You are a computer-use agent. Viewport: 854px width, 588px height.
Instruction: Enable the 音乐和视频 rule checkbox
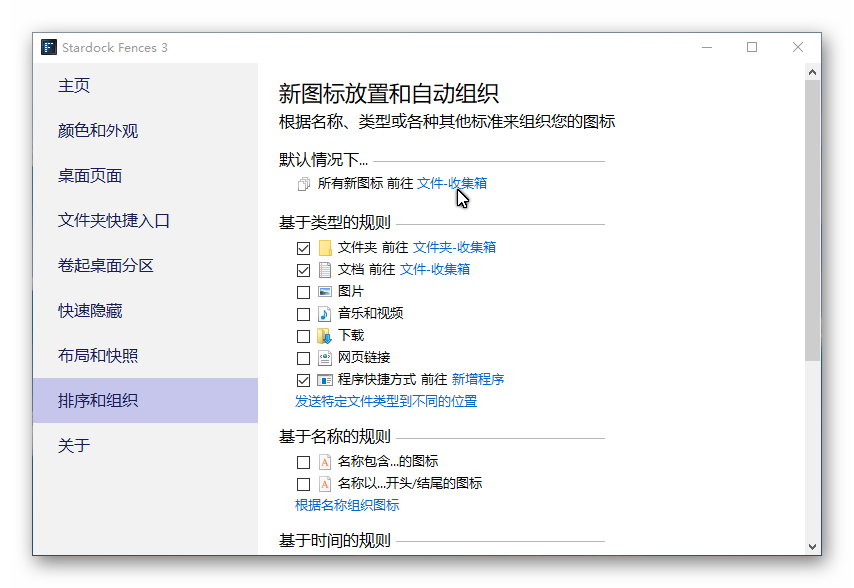[303, 314]
